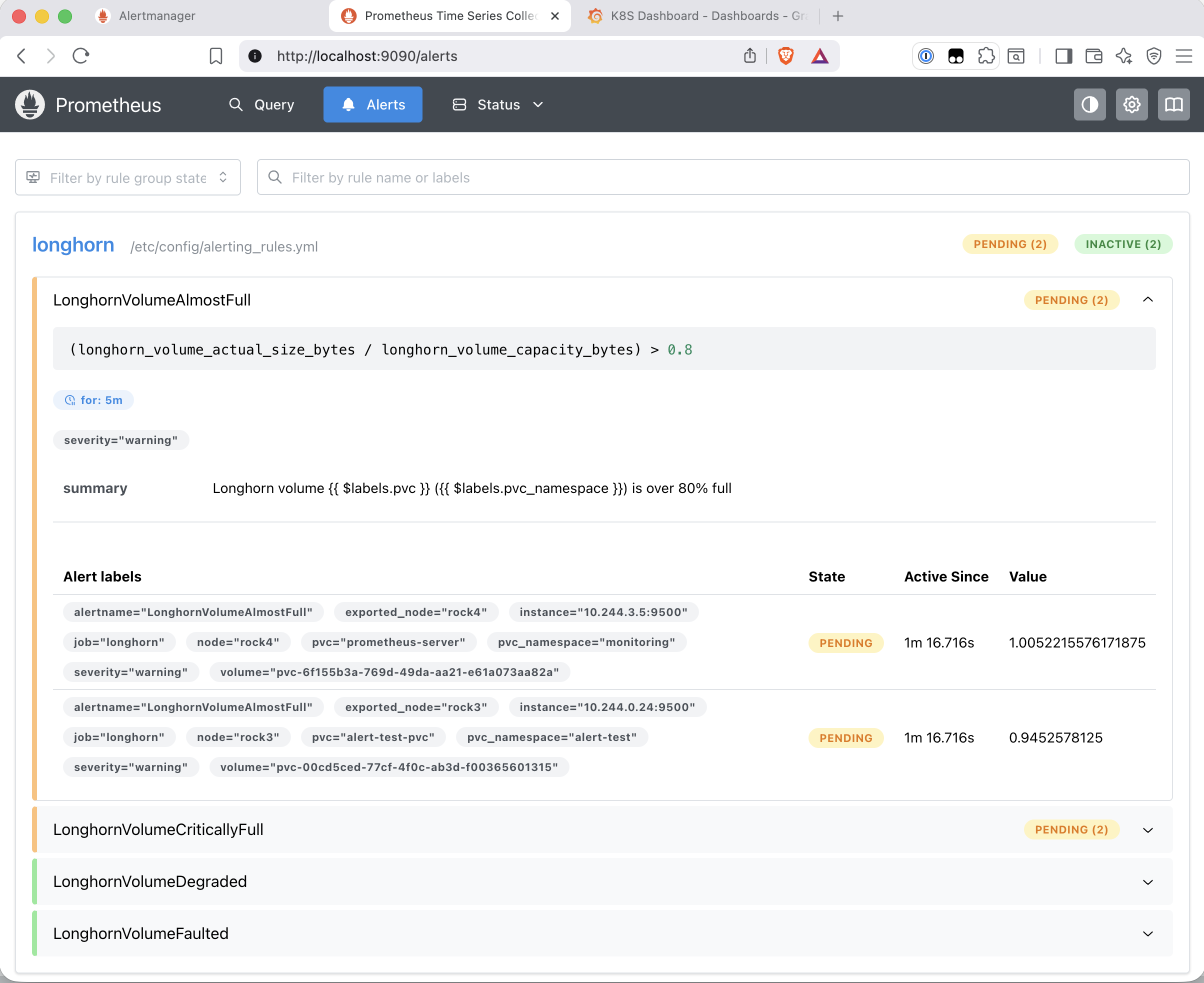Open the Prometheus settings gear
Viewport: 1204px width, 983px height.
1131,105
